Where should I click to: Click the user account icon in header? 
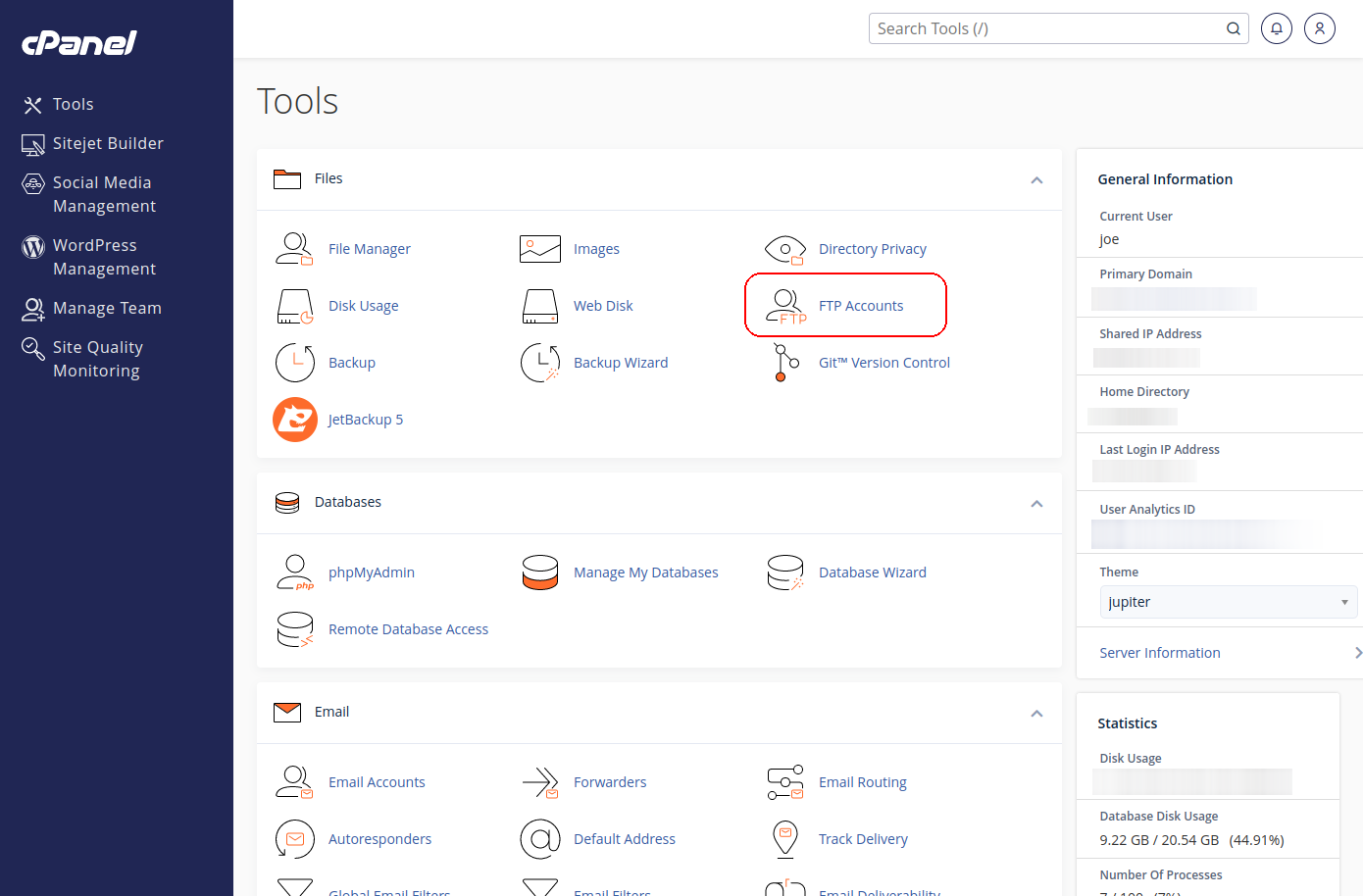click(x=1319, y=28)
